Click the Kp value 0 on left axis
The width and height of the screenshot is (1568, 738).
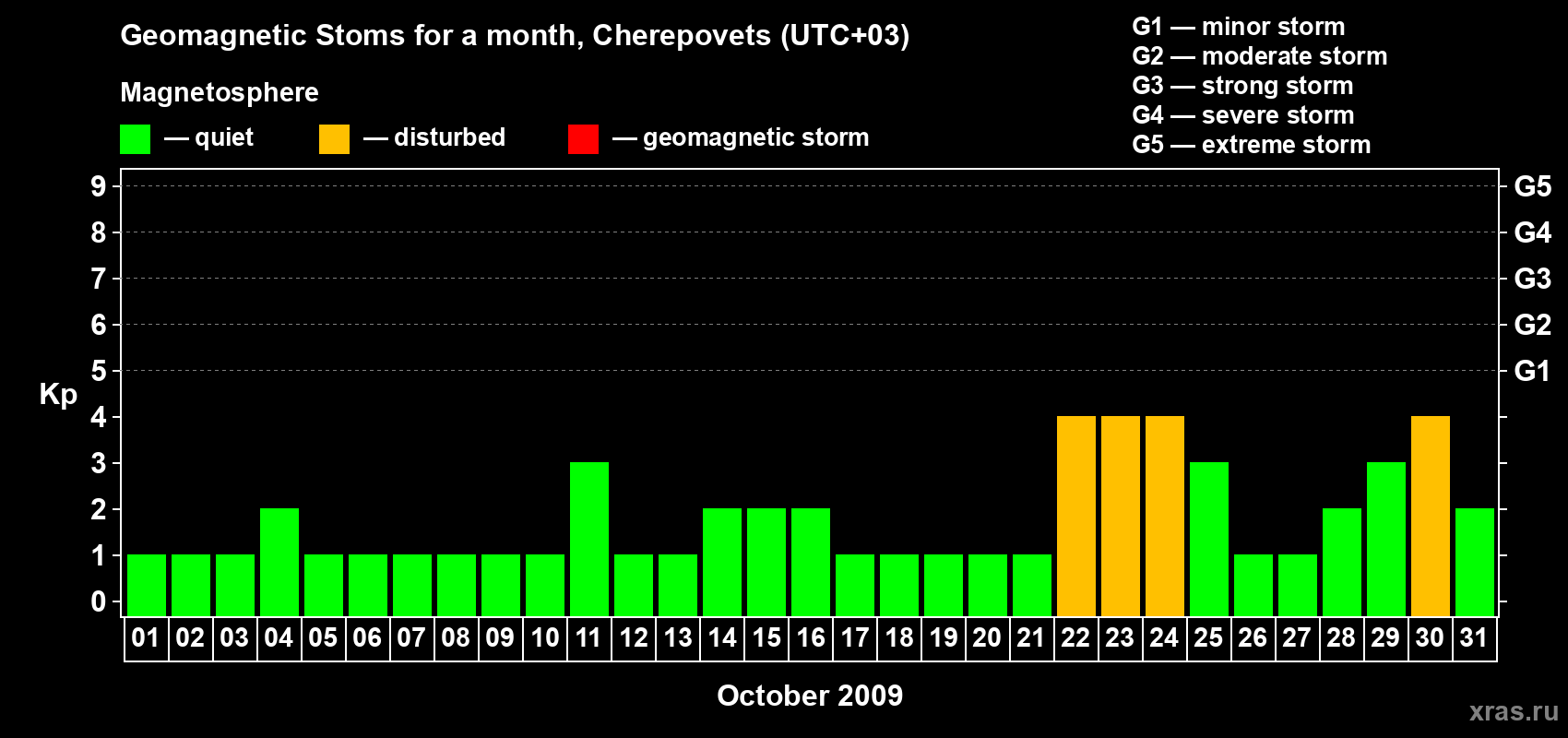click(x=99, y=601)
